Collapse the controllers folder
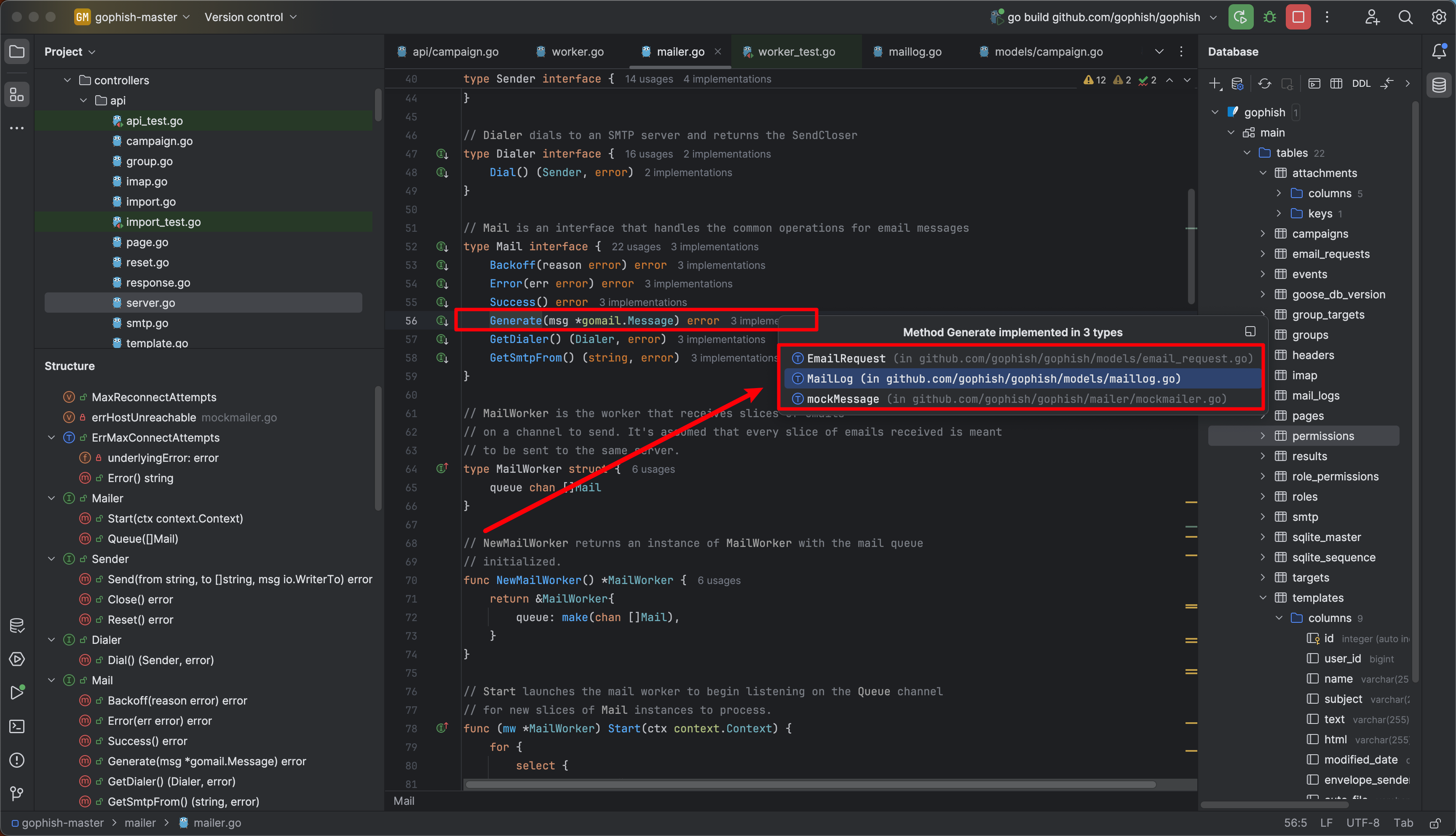The image size is (1456, 836). (67, 80)
